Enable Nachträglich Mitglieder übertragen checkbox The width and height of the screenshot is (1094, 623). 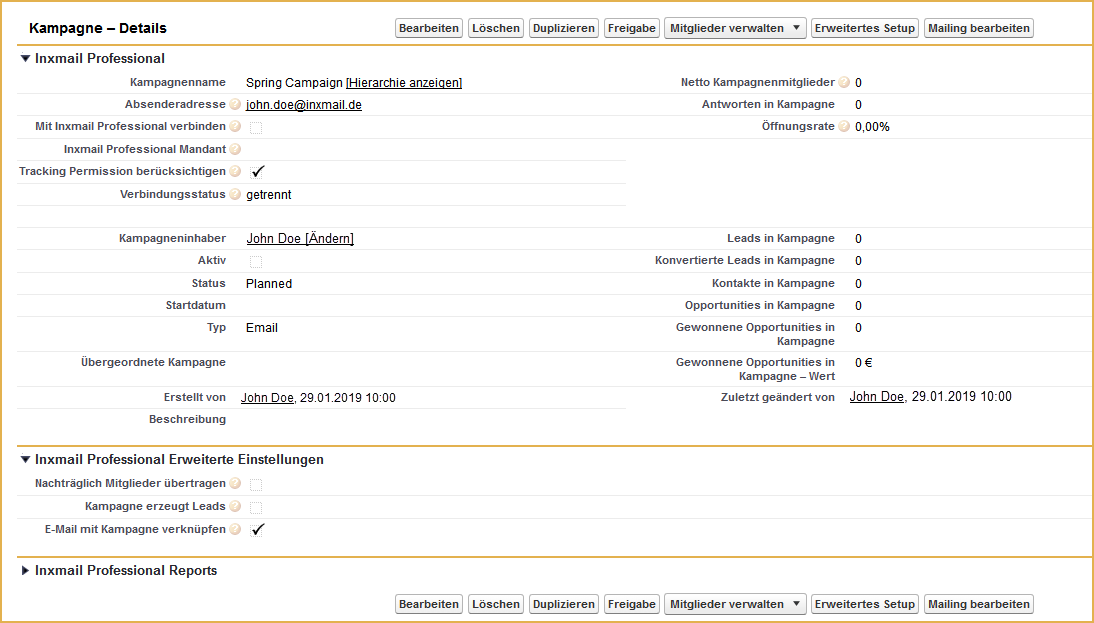pyautogui.click(x=256, y=485)
